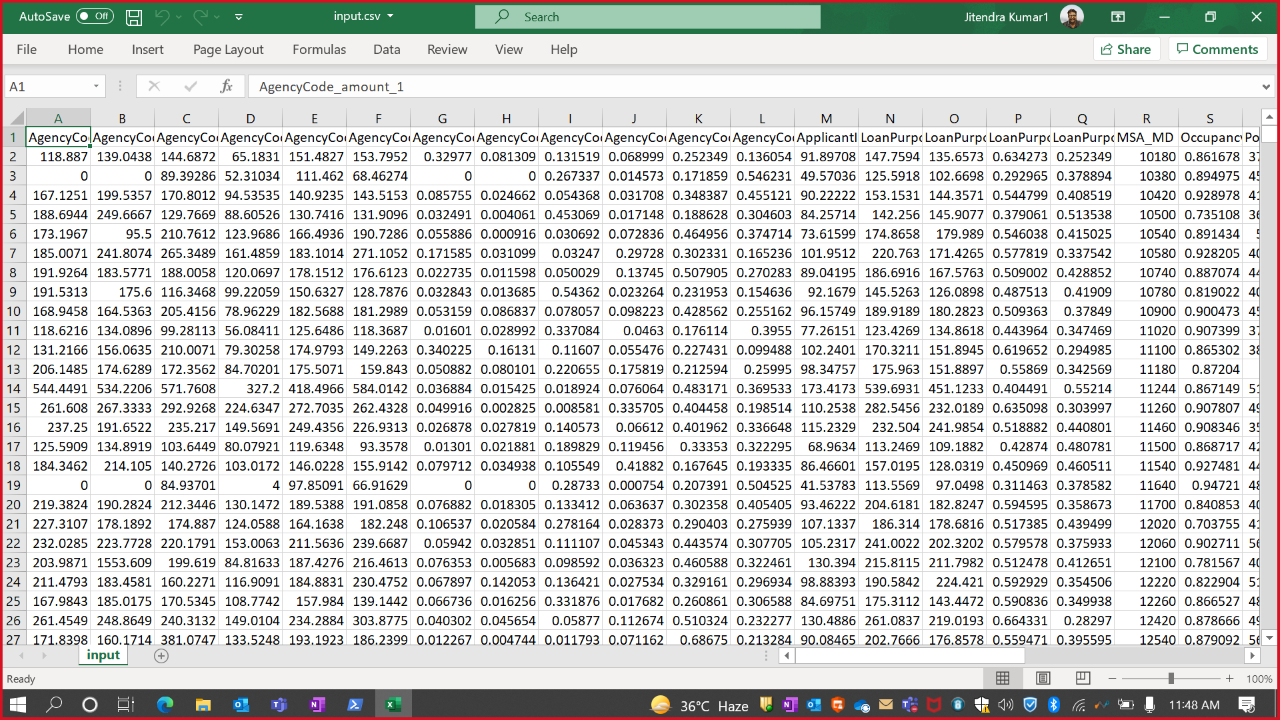The image size is (1280, 720).
Task: Open the Formulas ribbon tab
Action: tap(319, 49)
